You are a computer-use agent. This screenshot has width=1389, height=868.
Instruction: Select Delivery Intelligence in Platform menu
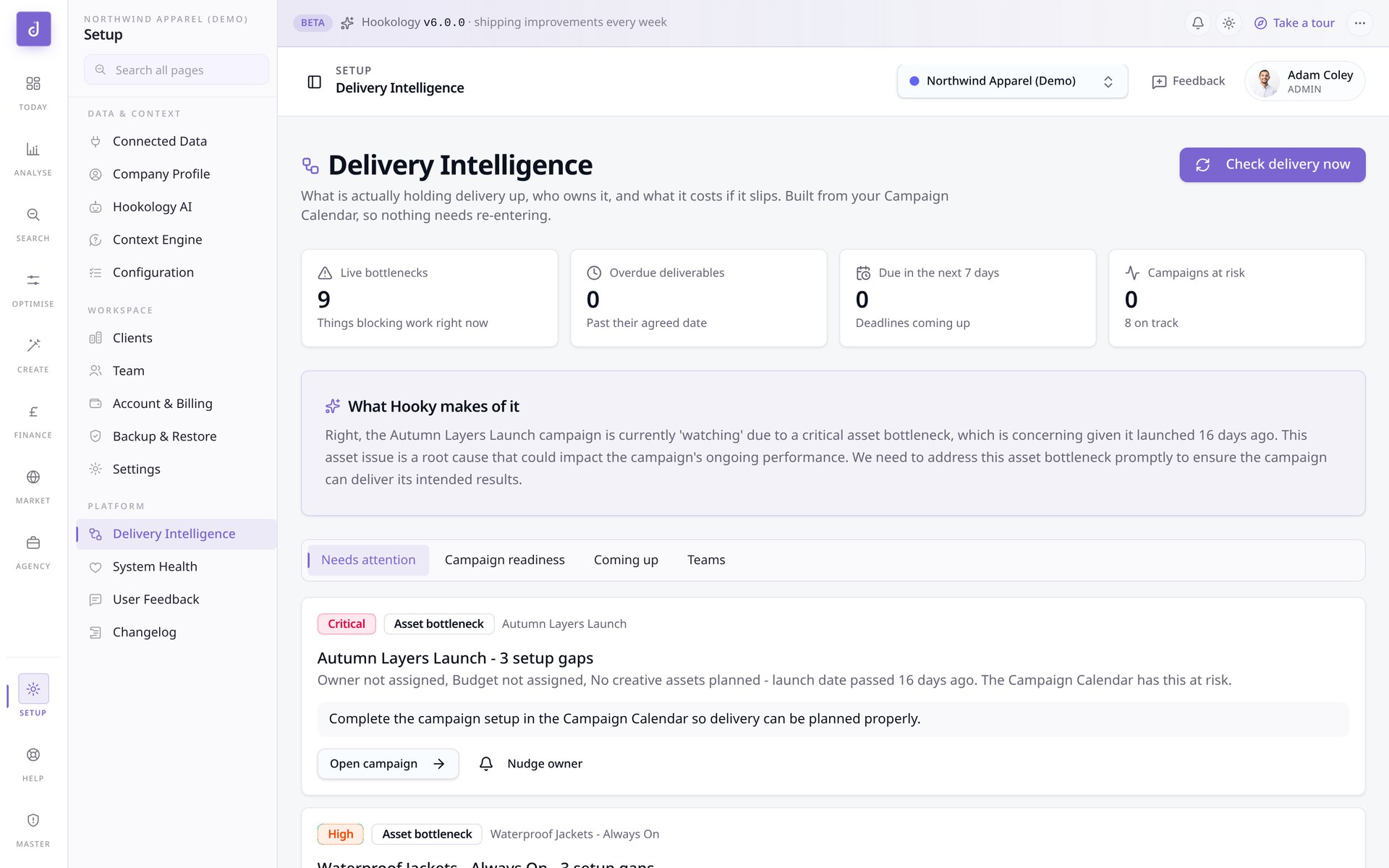click(x=176, y=534)
